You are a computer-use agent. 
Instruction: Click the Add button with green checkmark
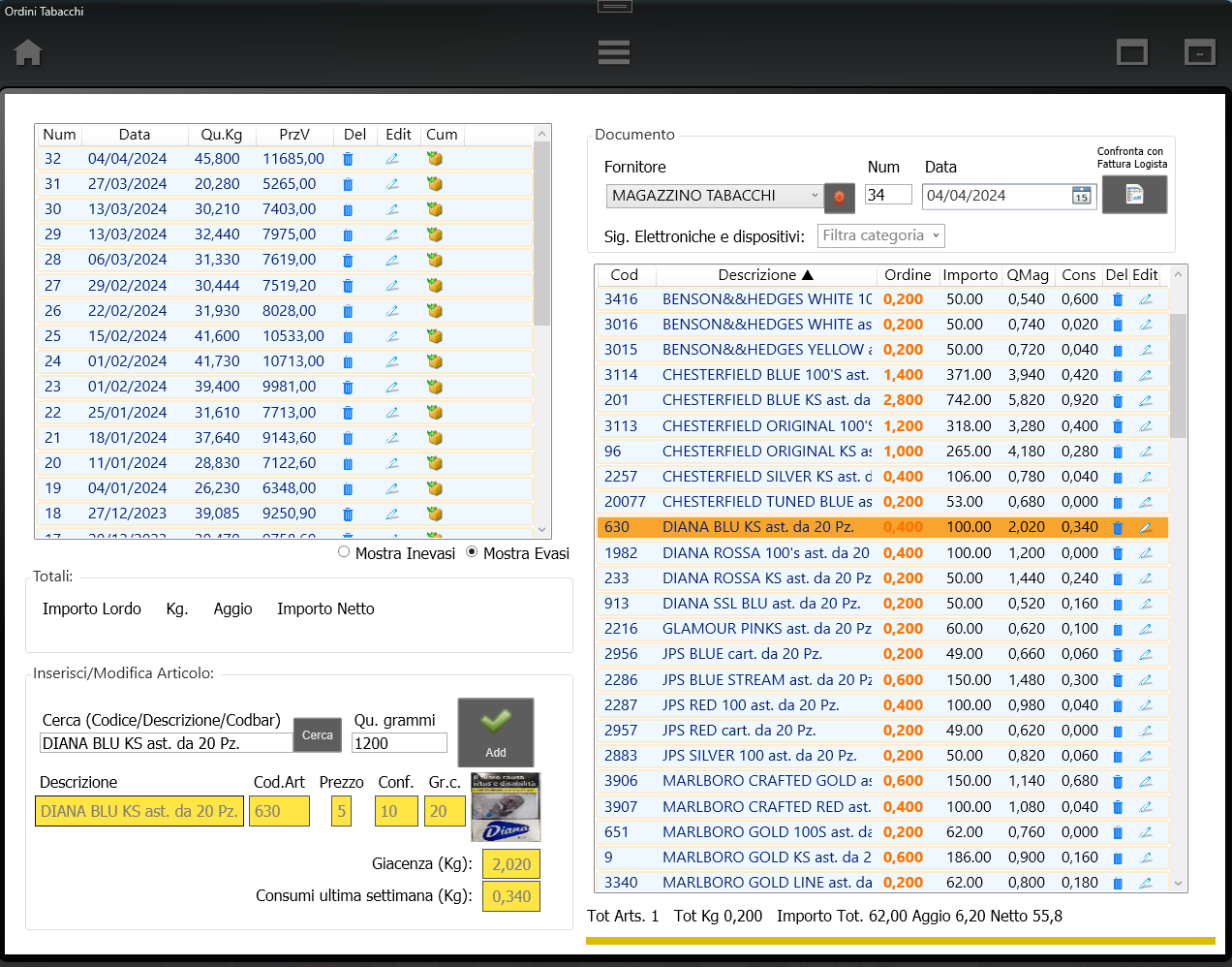495,732
